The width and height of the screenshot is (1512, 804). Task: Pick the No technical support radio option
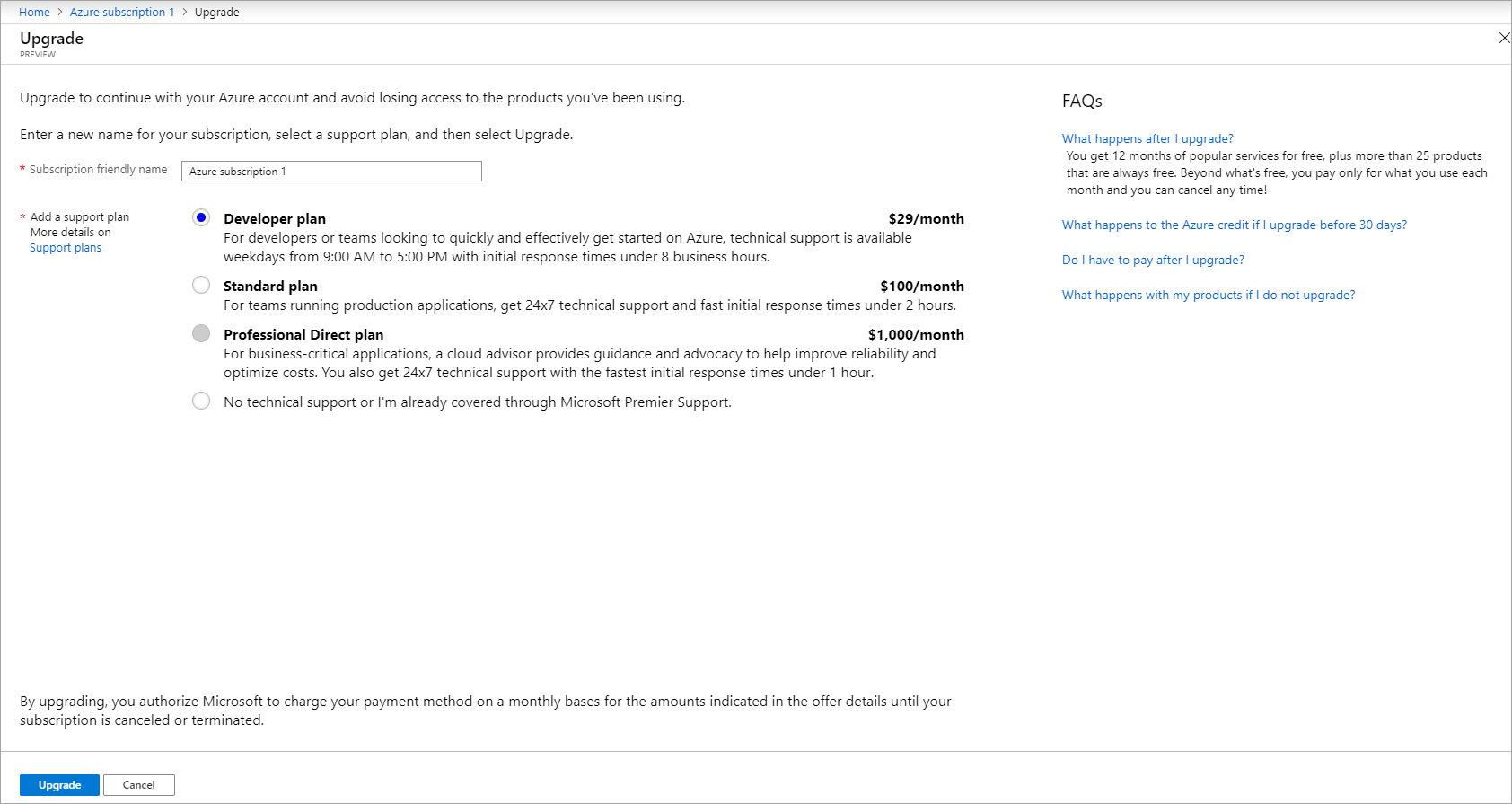(201, 401)
